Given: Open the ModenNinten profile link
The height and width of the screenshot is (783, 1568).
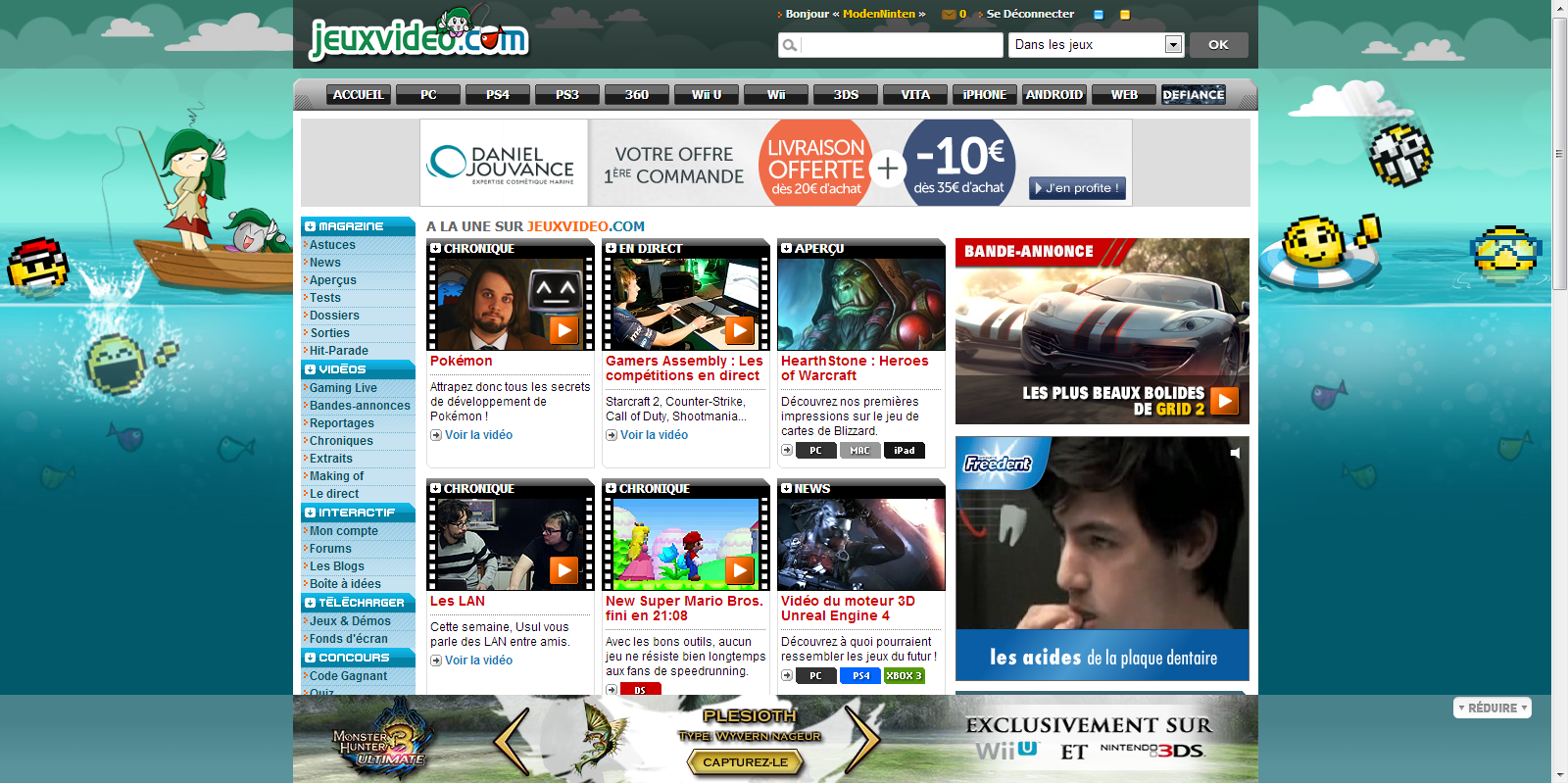Looking at the screenshot, I should (879, 14).
